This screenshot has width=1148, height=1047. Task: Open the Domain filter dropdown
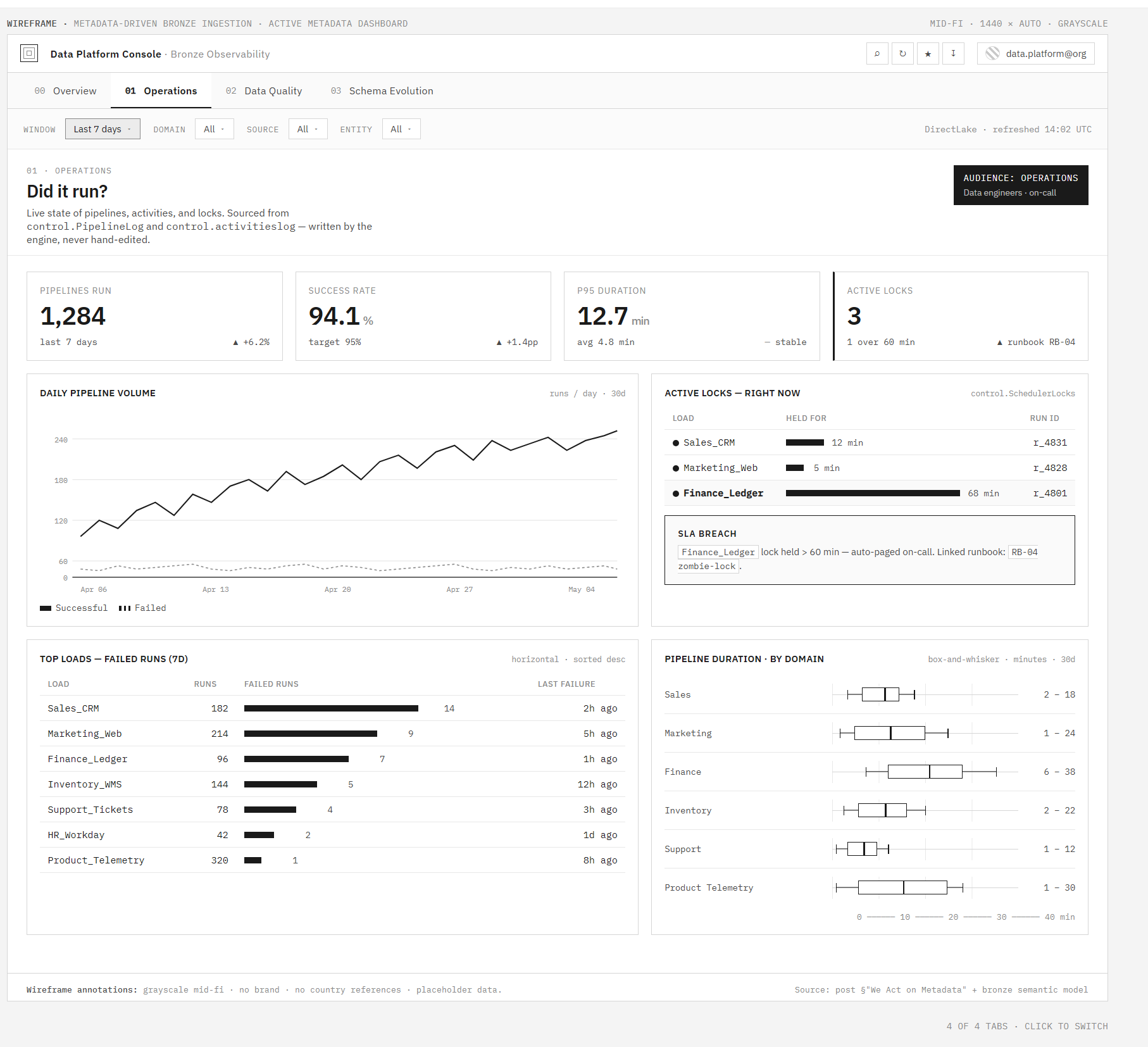point(215,129)
